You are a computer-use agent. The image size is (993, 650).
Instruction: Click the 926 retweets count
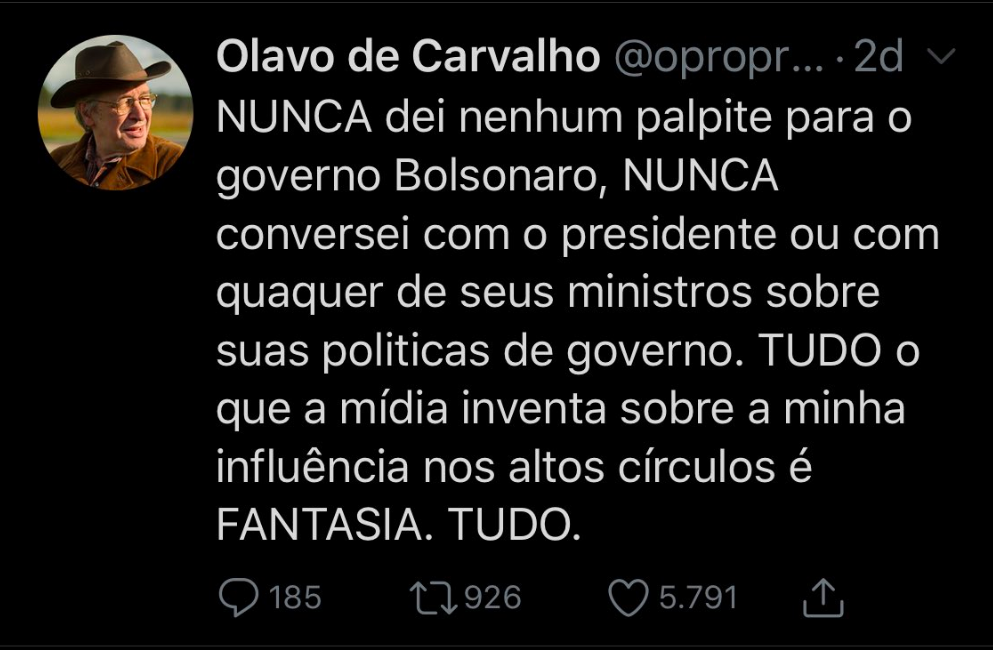pyautogui.click(x=493, y=598)
